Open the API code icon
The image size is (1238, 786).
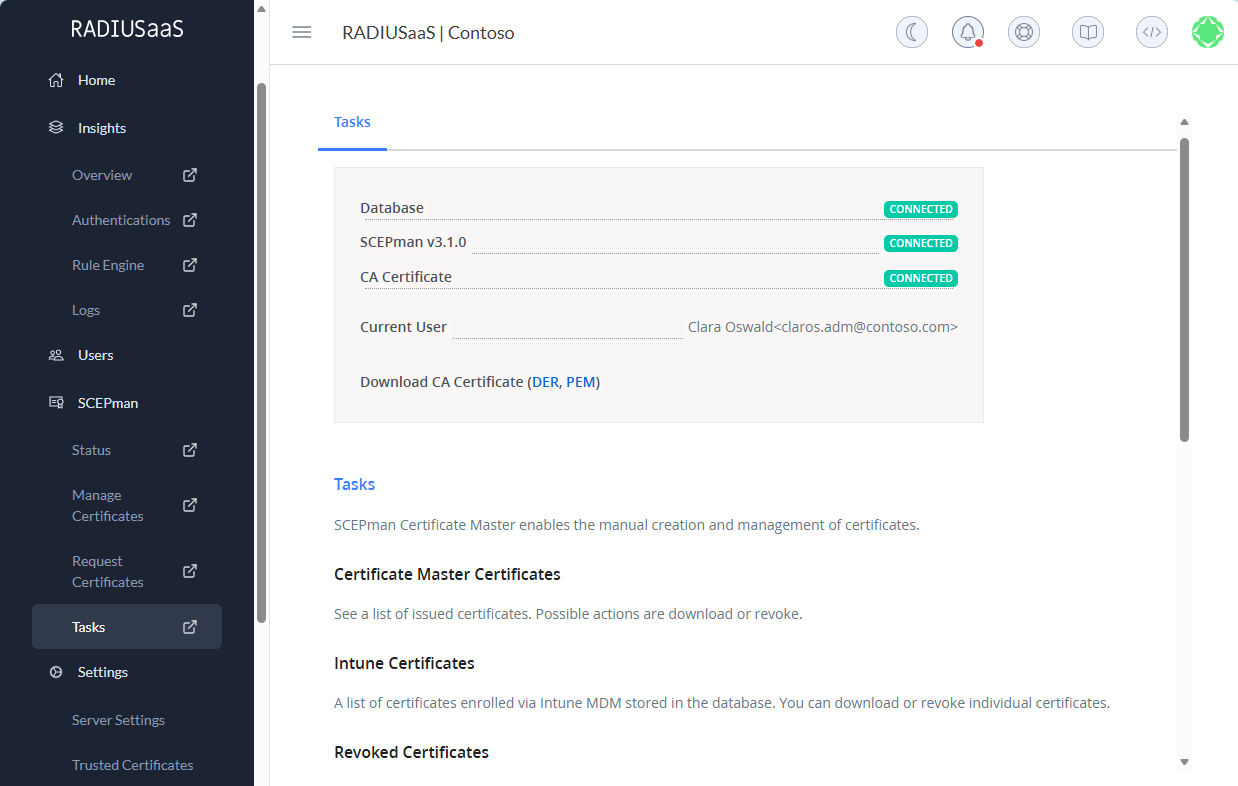(1151, 31)
